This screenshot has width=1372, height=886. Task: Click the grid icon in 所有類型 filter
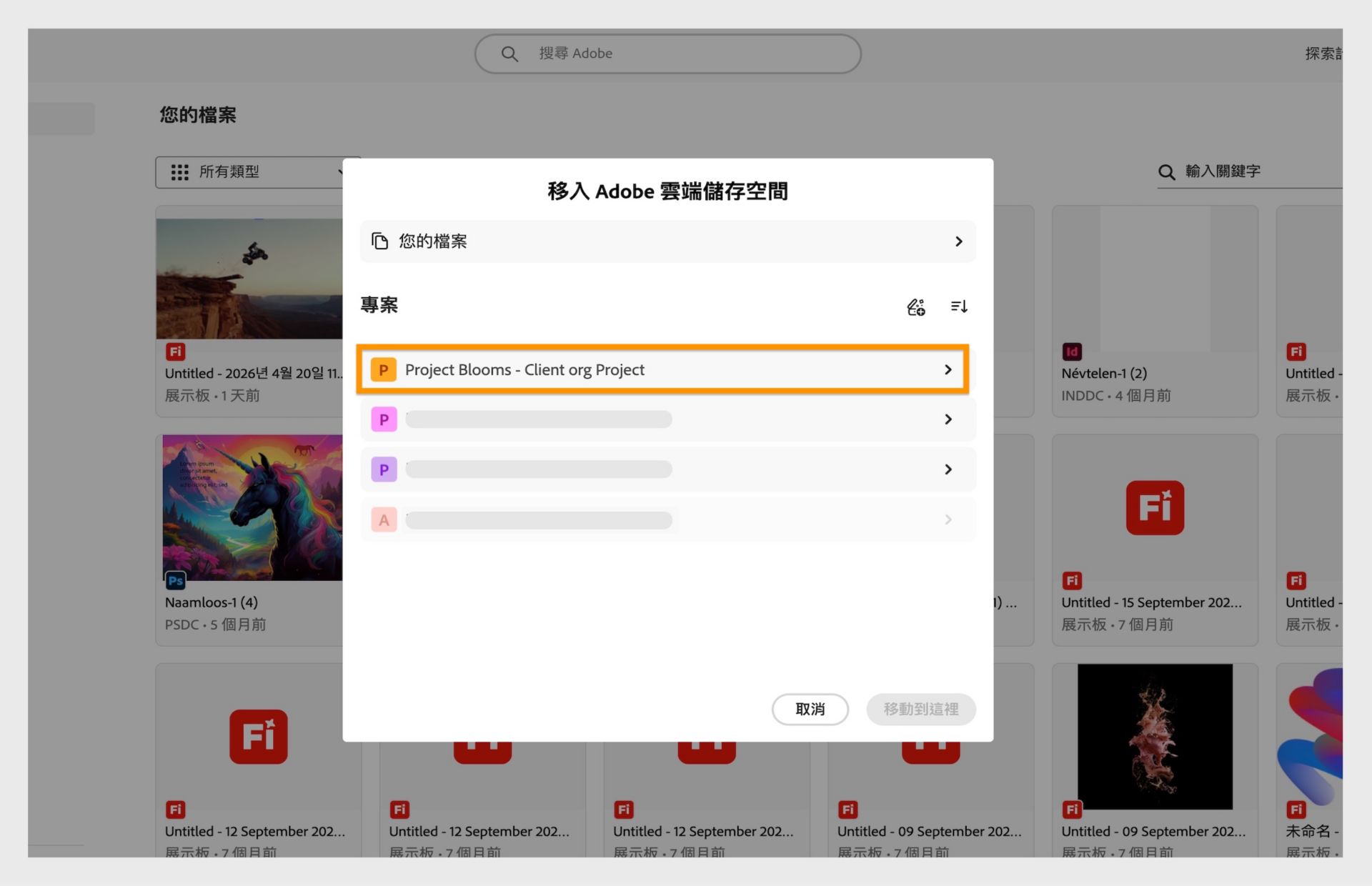pyautogui.click(x=180, y=172)
